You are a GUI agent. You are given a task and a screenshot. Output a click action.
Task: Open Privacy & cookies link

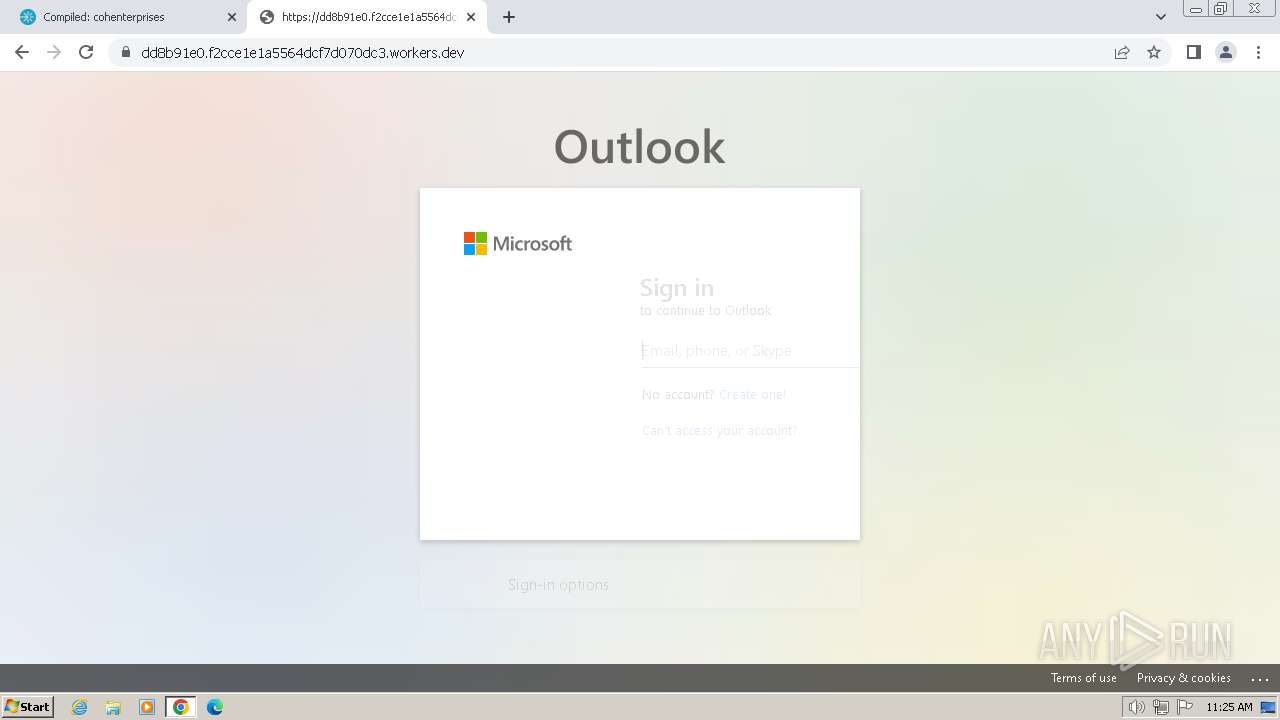point(1183,678)
